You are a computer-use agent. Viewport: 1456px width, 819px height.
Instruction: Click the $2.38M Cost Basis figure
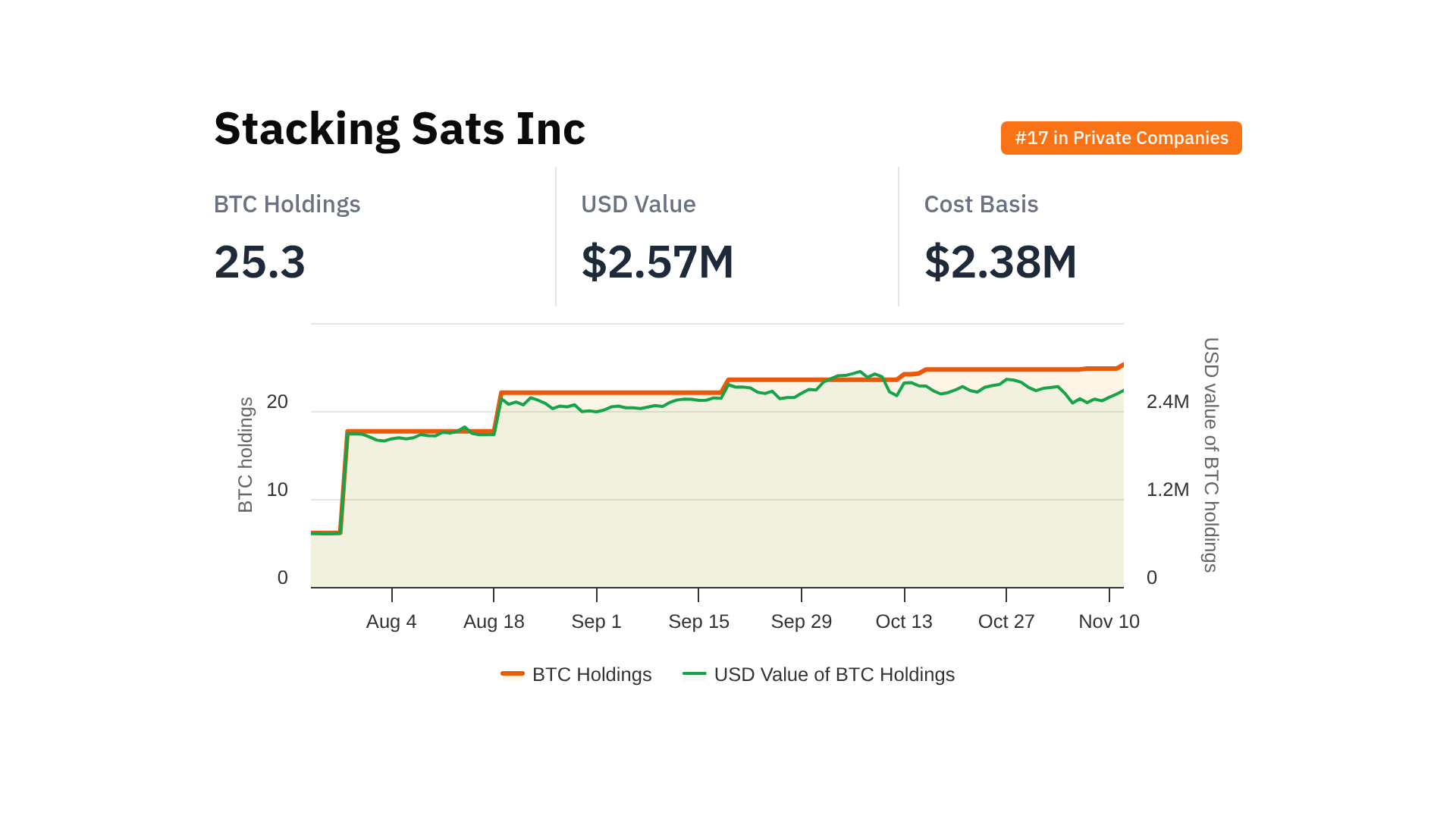pos(999,262)
